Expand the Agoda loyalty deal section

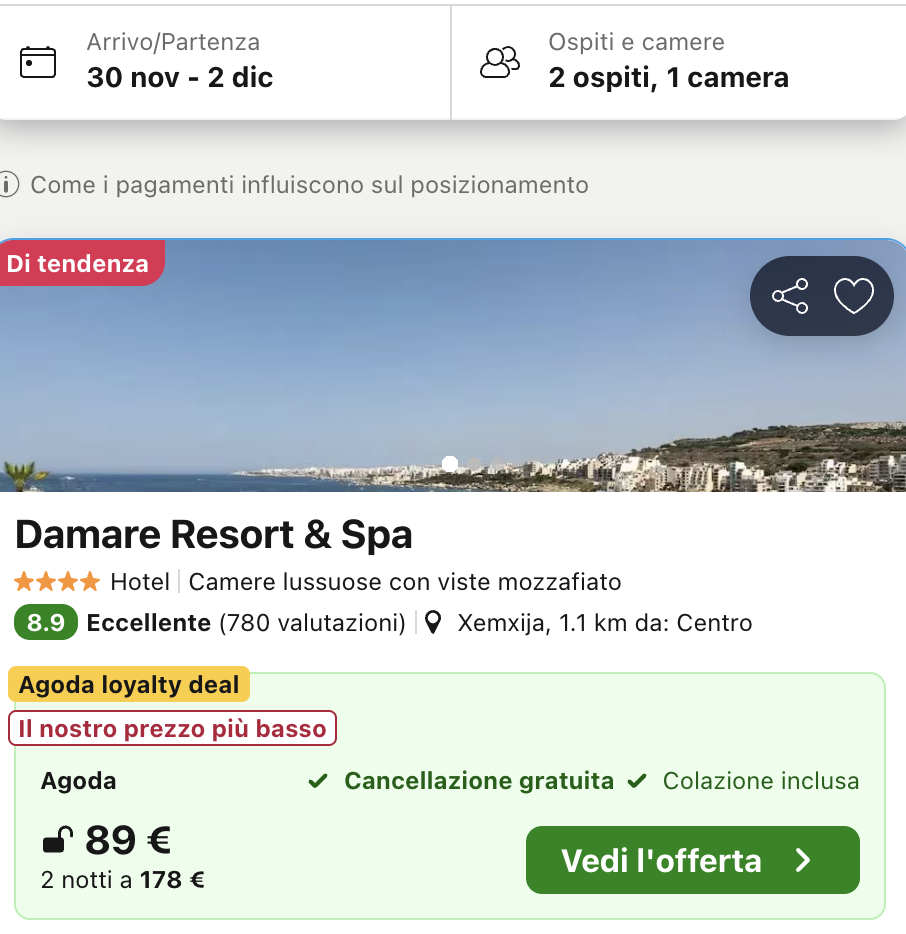click(x=128, y=684)
